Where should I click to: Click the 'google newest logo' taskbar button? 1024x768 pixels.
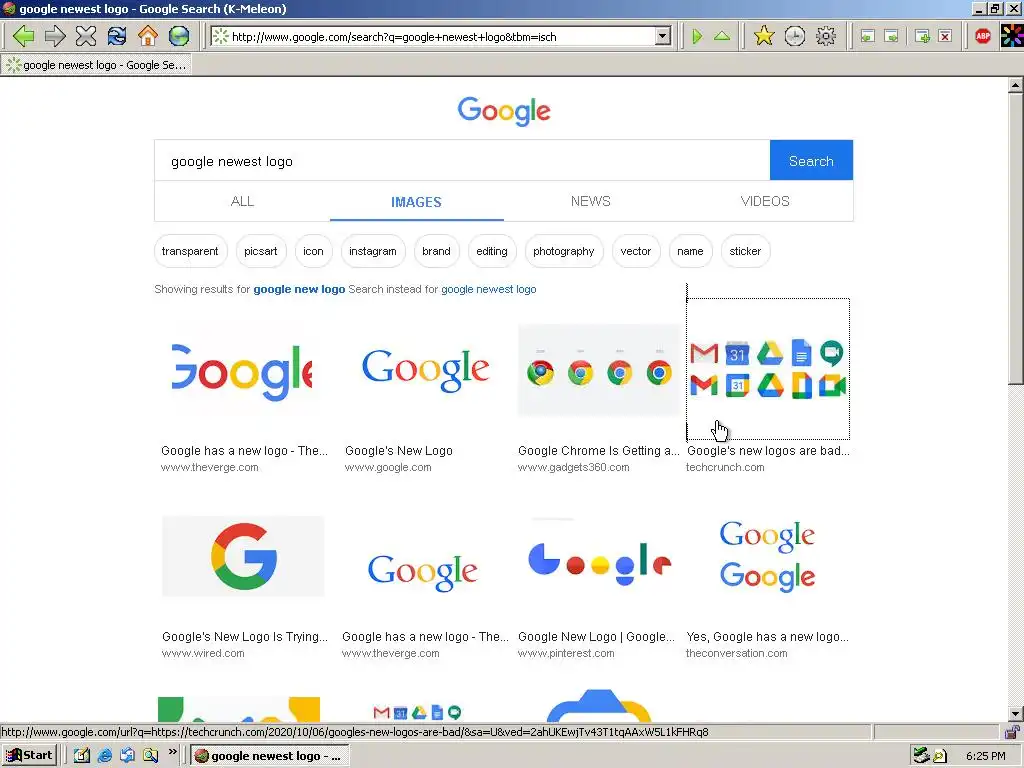270,756
